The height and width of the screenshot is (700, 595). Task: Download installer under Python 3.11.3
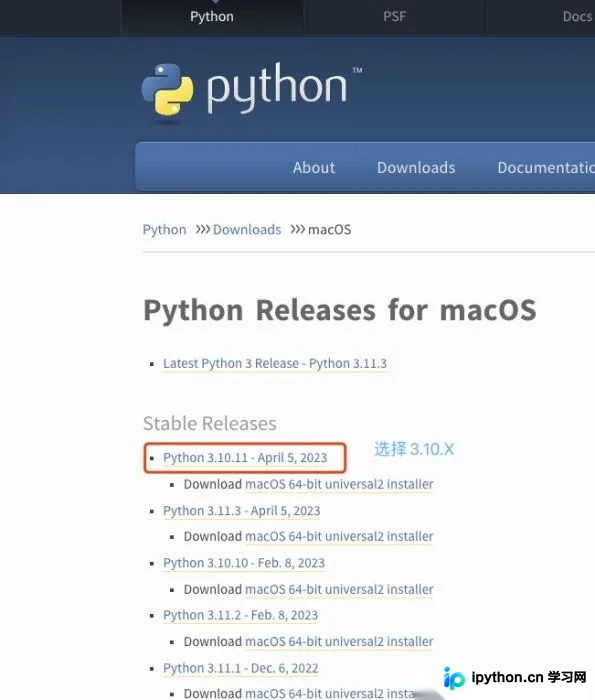(339, 536)
